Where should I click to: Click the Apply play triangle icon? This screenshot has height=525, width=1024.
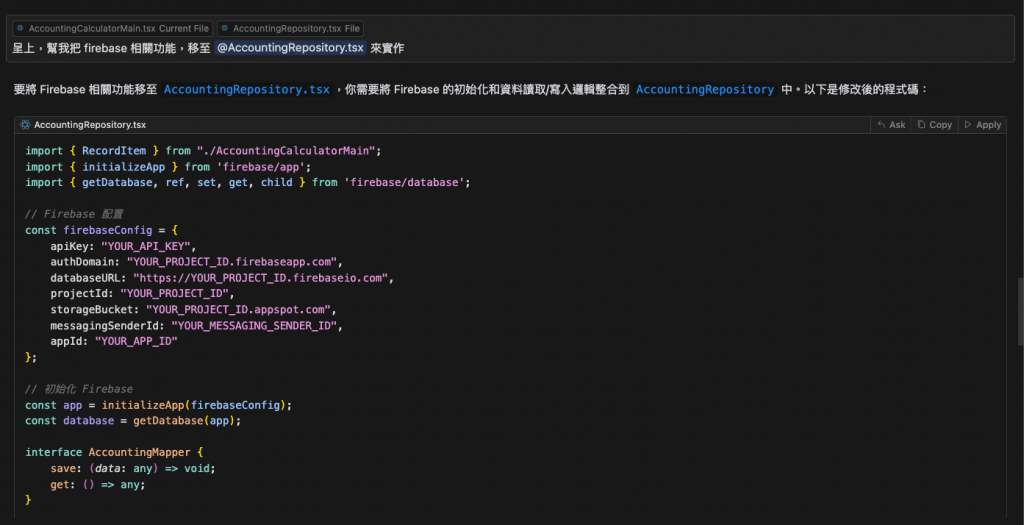point(968,125)
